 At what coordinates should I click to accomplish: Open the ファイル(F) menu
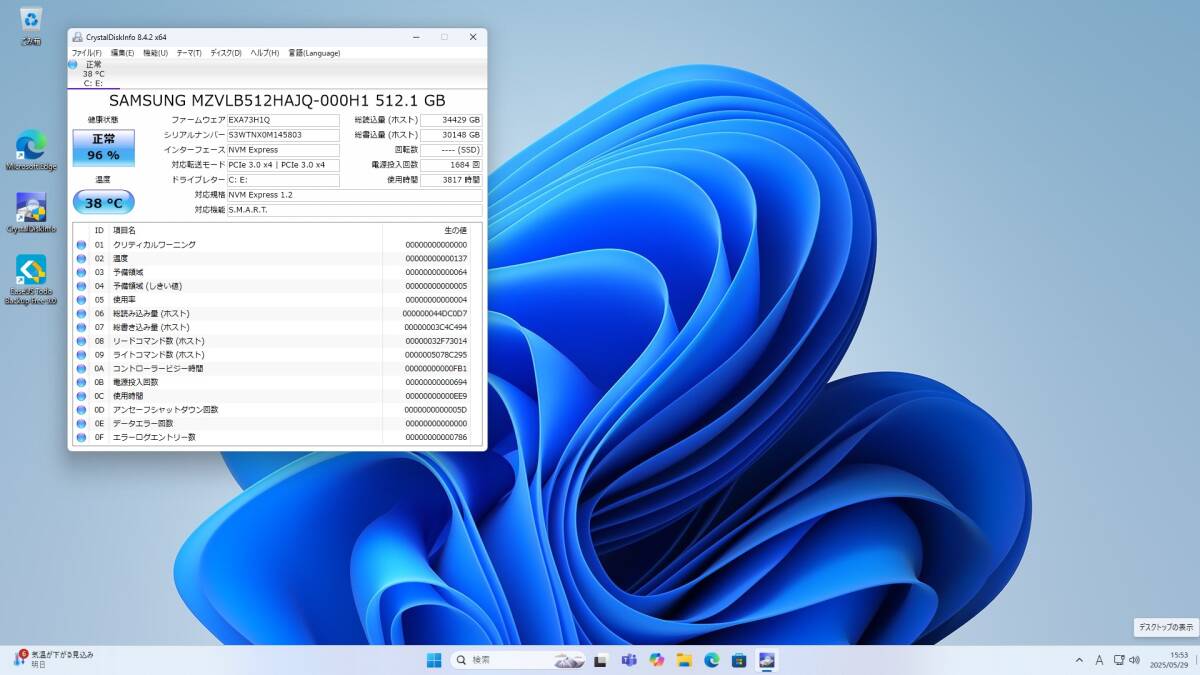(x=87, y=53)
